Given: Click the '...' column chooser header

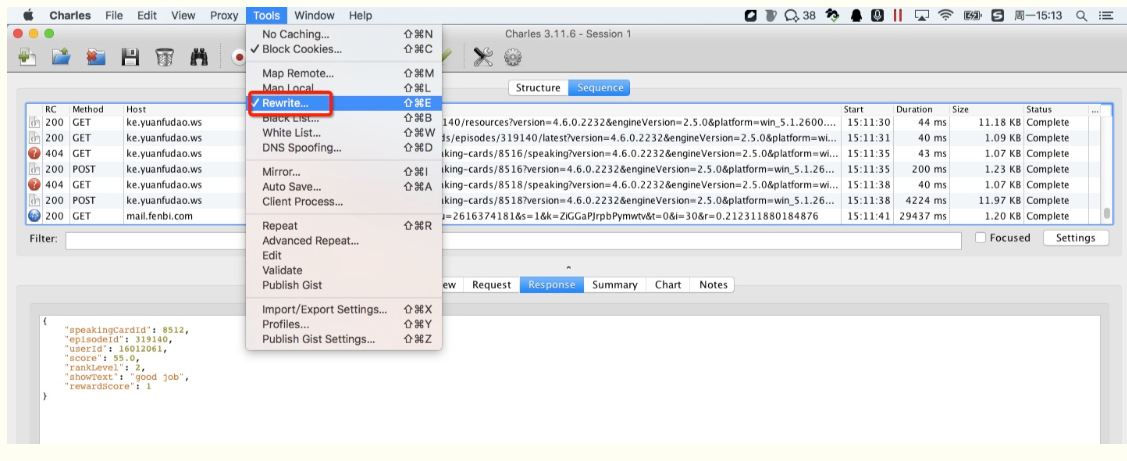Looking at the screenshot, I should [1095, 109].
